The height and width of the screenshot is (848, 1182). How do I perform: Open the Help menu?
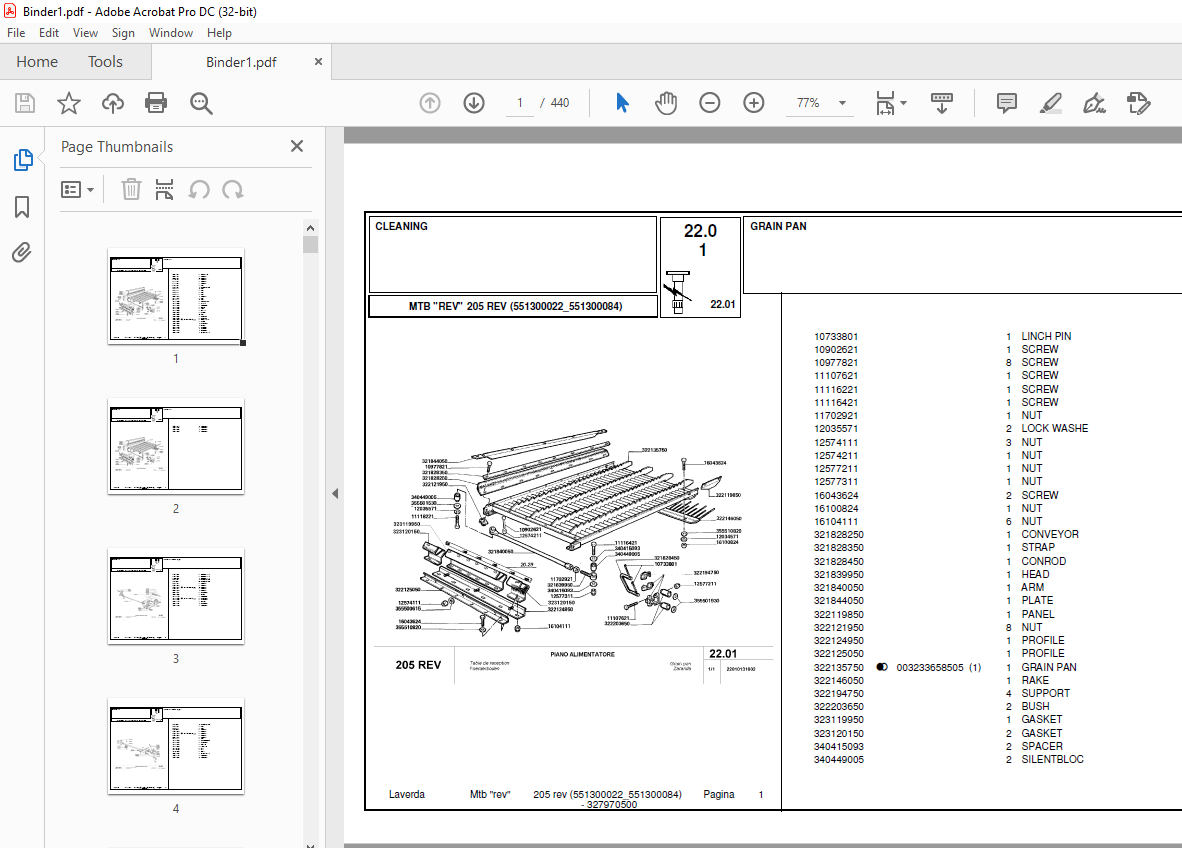coord(219,33)
